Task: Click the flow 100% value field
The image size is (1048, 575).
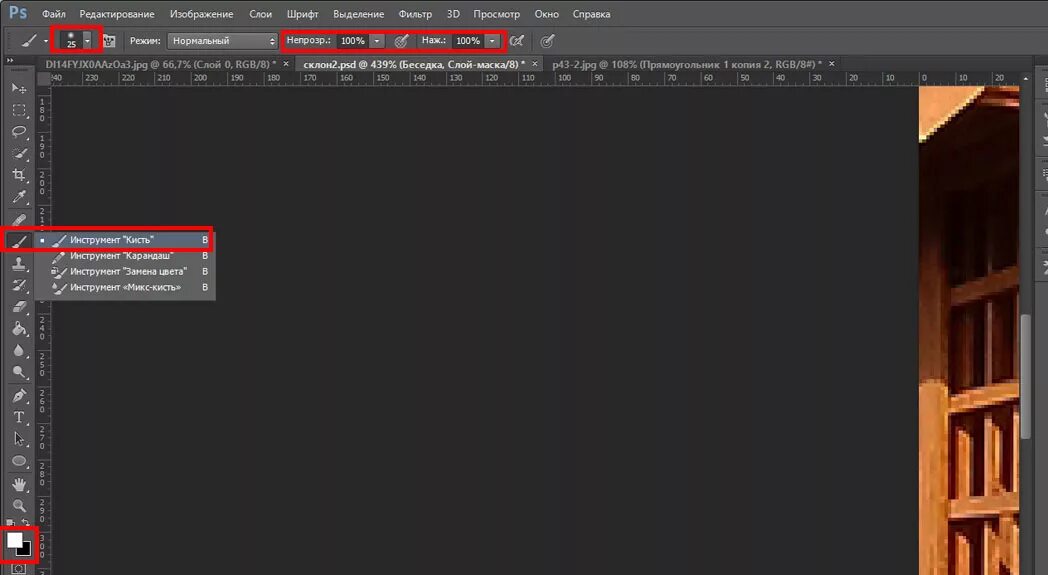Action: [469, 41]
